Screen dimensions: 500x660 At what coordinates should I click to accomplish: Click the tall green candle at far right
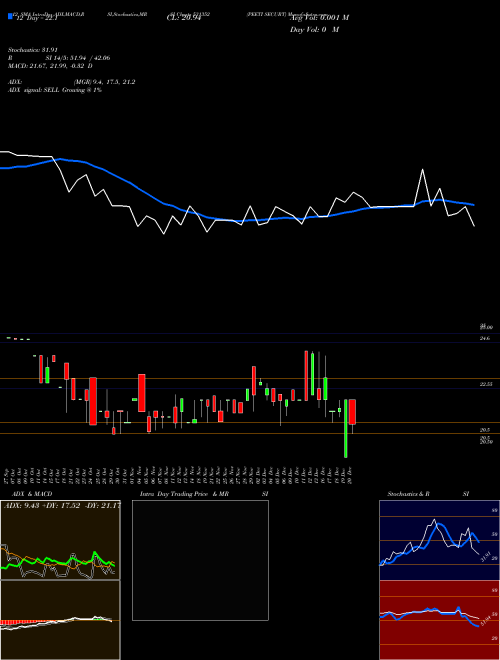tap(346, 428)
